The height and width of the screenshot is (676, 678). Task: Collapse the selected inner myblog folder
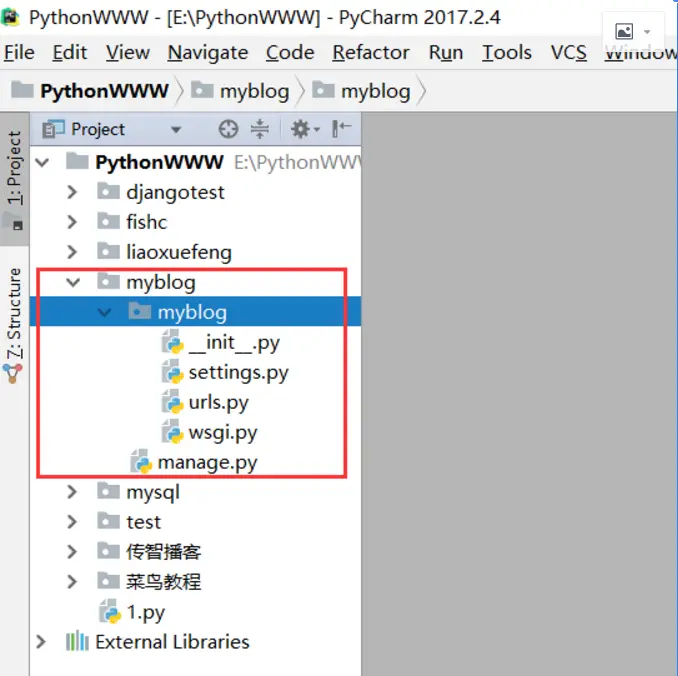(x=104, y=312)
